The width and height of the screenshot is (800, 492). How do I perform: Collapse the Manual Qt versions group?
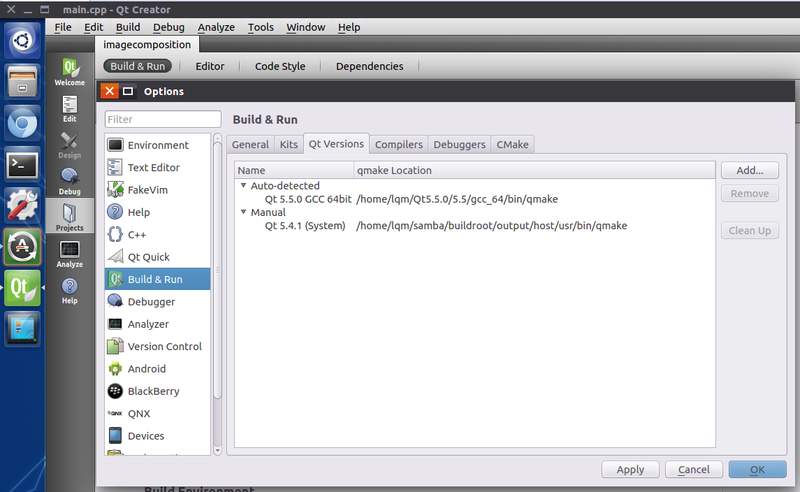(243, 212)
